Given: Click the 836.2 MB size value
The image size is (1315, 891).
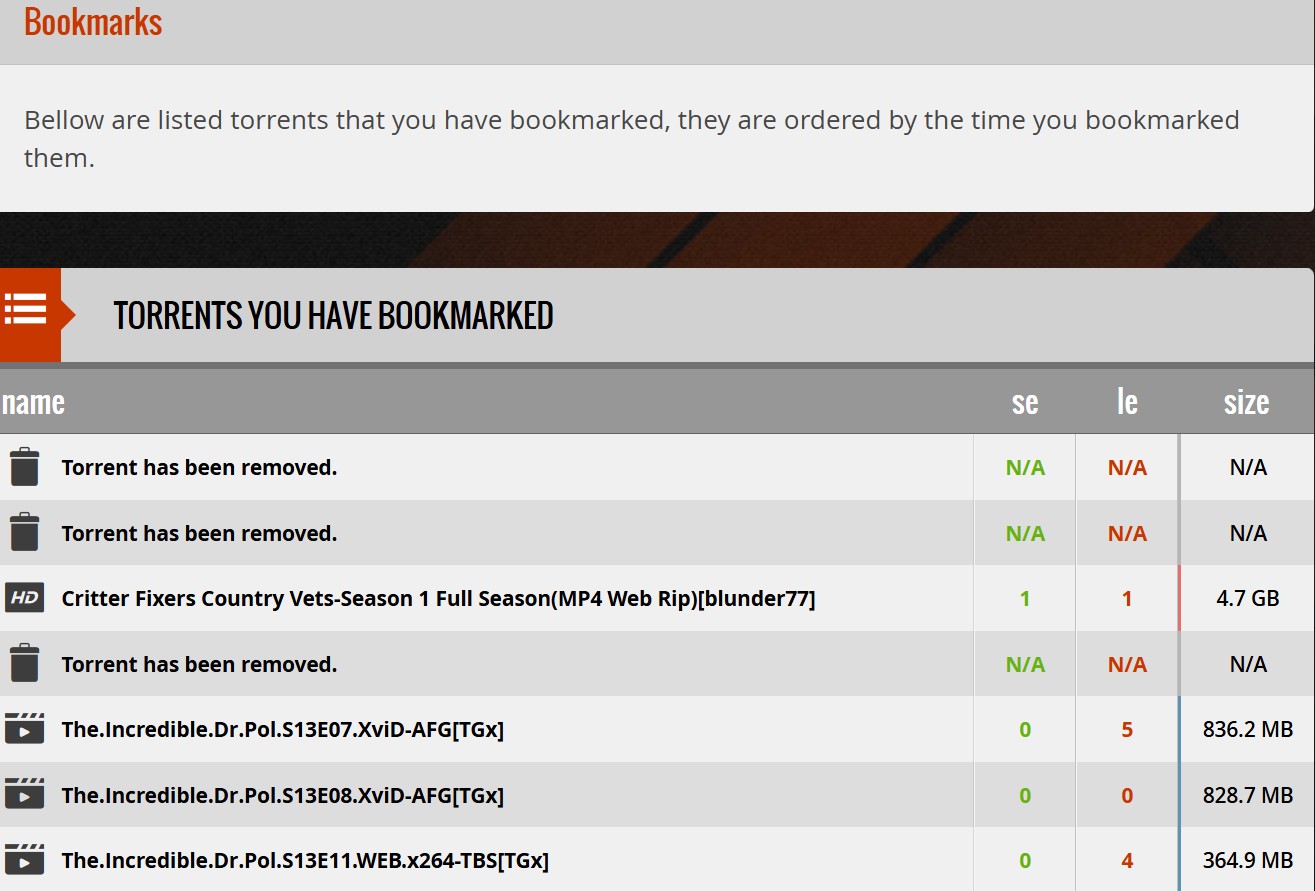Looking at the screenshot, I should point(1248,730).
